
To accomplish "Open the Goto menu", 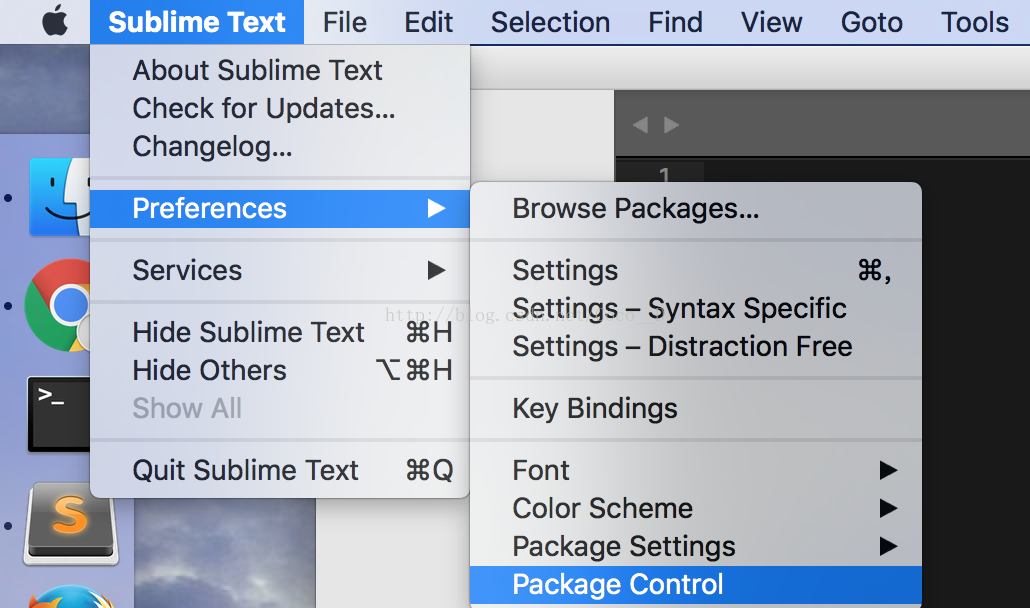I will click(x=872, y=22).
